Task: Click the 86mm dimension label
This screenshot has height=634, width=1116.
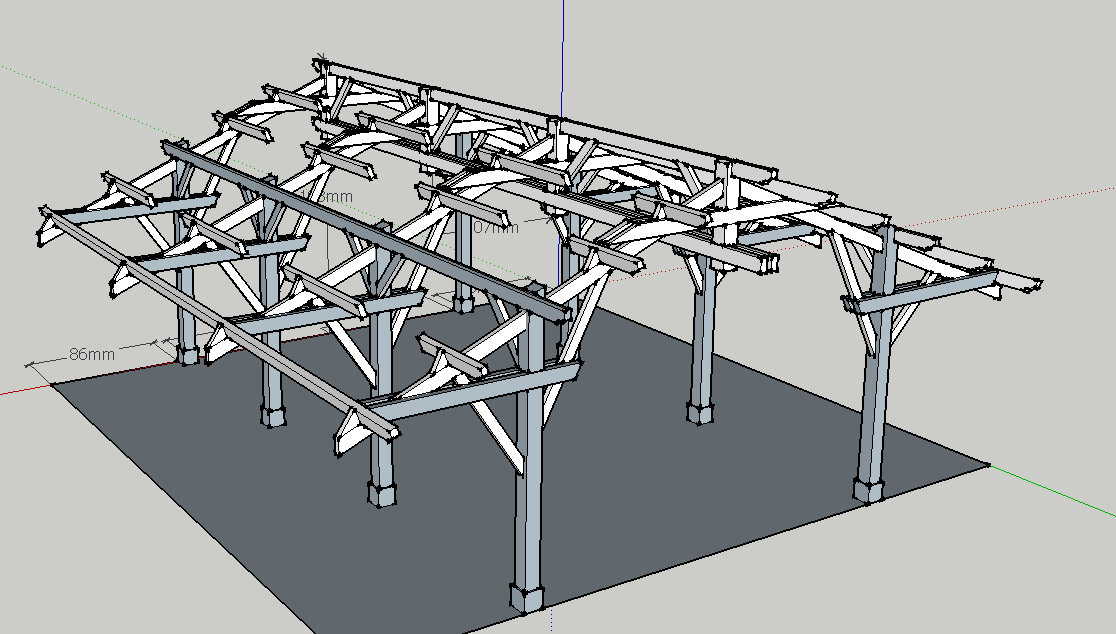Action: [92, 354]
